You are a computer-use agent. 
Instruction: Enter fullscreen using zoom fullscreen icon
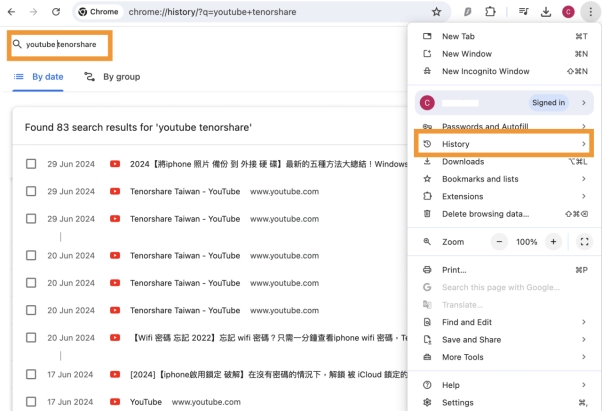click(584, 242)
